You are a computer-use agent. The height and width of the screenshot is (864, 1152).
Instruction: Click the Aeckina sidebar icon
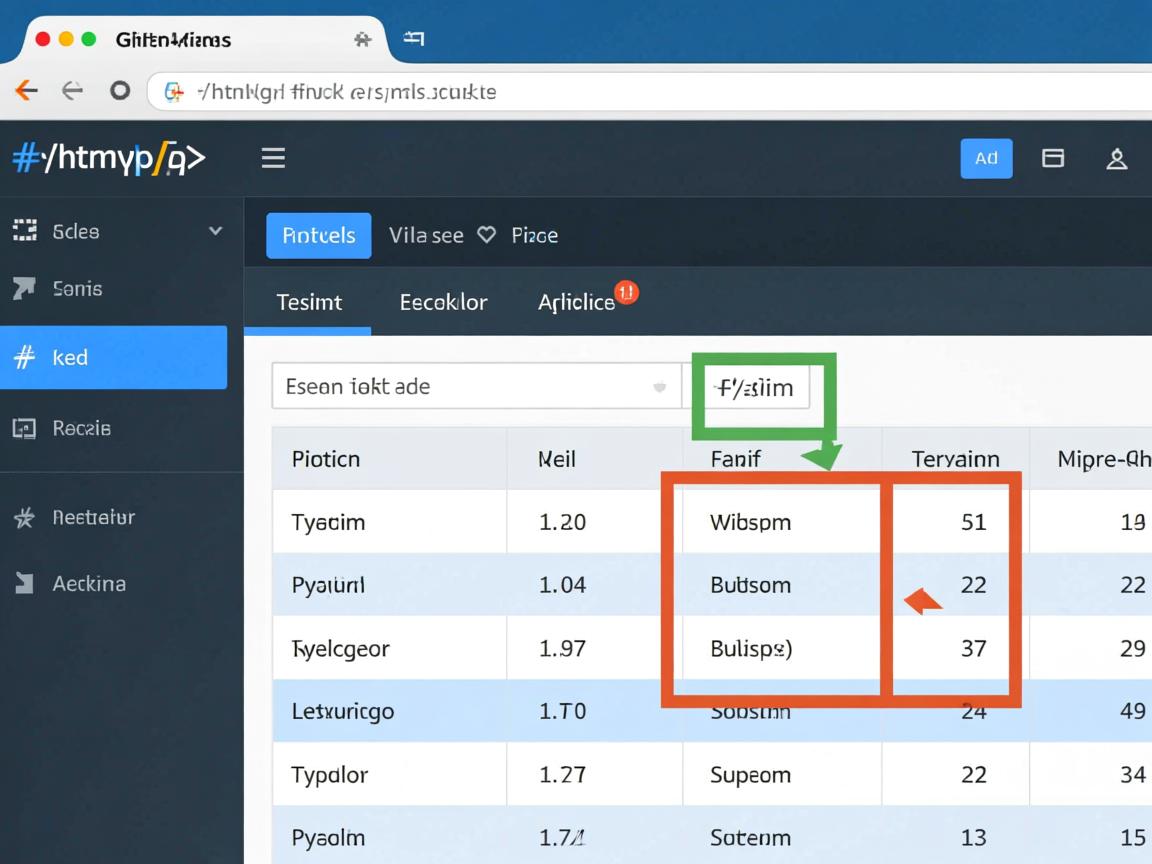click(24, 583)
